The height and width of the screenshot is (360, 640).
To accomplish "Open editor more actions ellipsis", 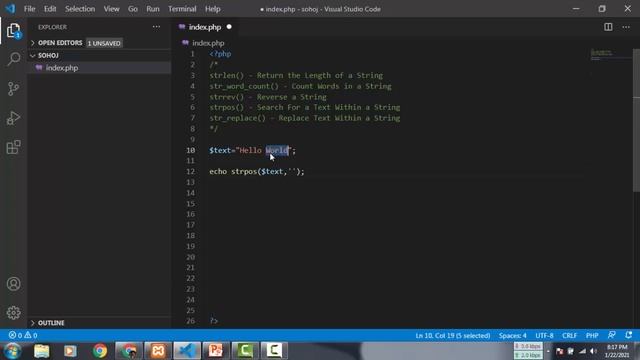I will pyautogui.click(x=626, y=27).
